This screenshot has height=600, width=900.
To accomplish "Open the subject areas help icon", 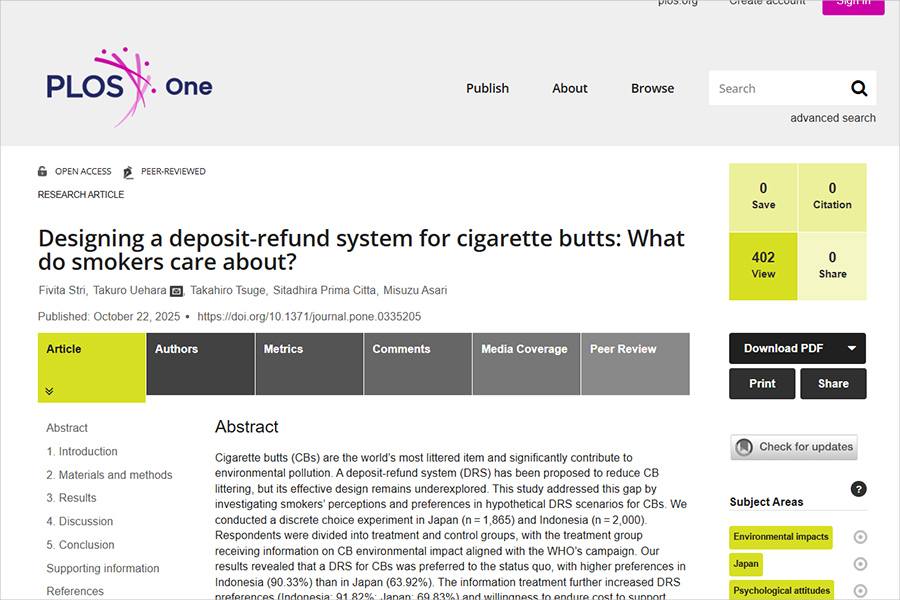I will point(858,489).
